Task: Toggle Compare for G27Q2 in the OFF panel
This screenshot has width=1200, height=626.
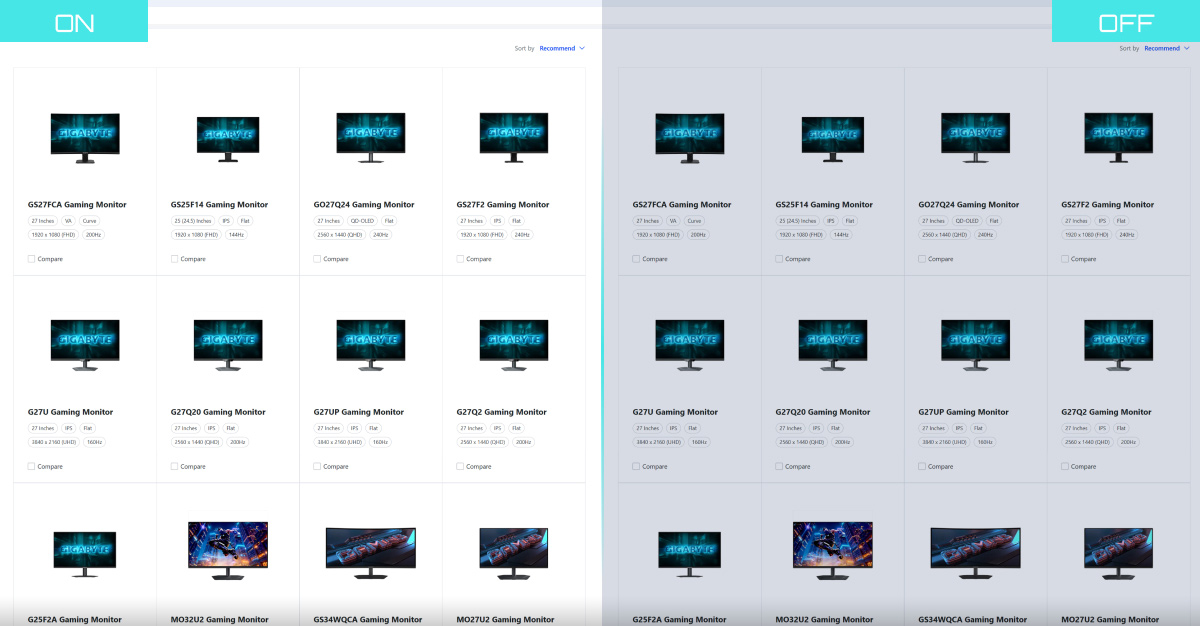Action: click(1065, 466)
